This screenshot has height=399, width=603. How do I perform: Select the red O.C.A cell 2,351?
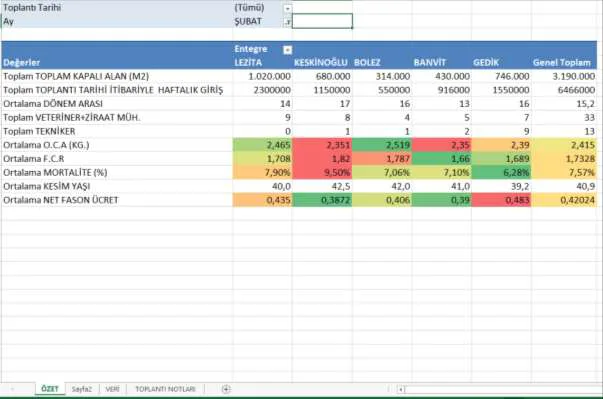click(x=322, y=145)
